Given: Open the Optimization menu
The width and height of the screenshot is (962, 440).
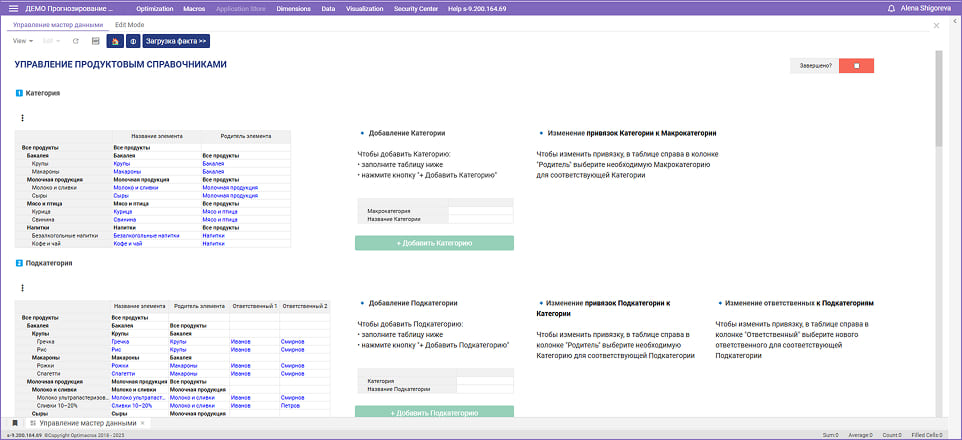Looking at the screenshot, I should pyautogui.click(x=154, y=8).
